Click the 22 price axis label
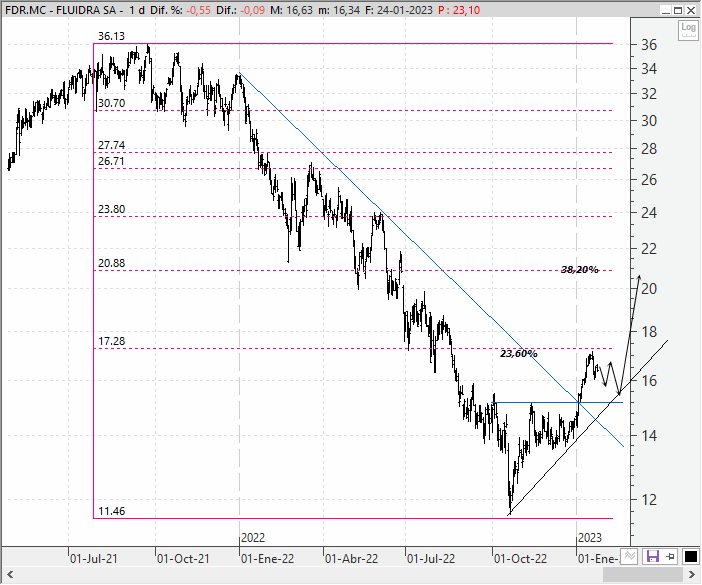The width and height of the screenshot is (702, 585). pos(649,249)
